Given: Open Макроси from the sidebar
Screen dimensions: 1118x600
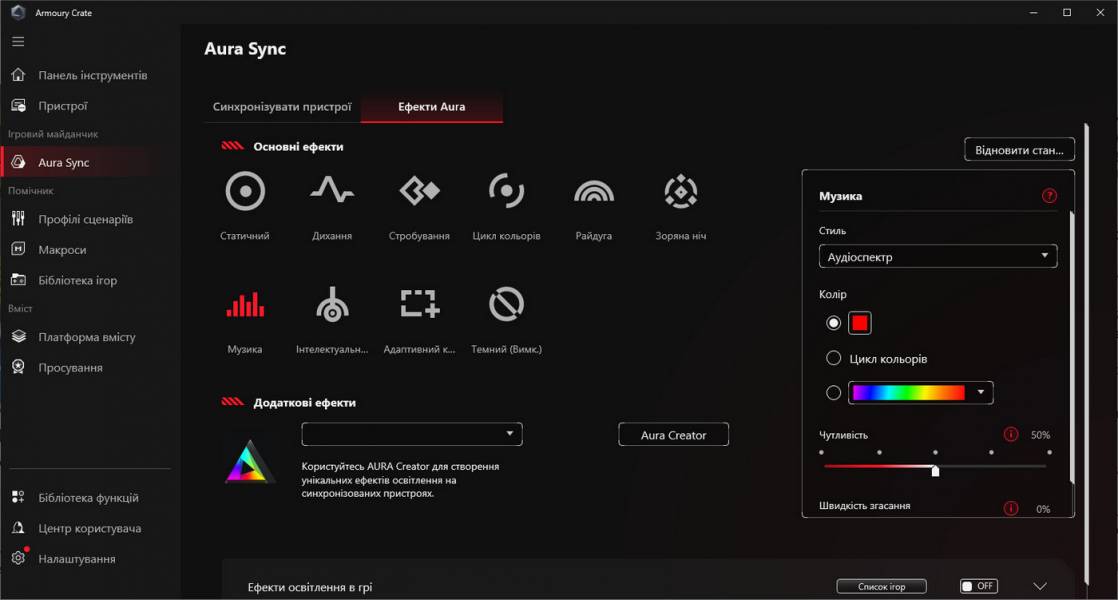Looking at the screenshot, I should click(x=62, y=249).
